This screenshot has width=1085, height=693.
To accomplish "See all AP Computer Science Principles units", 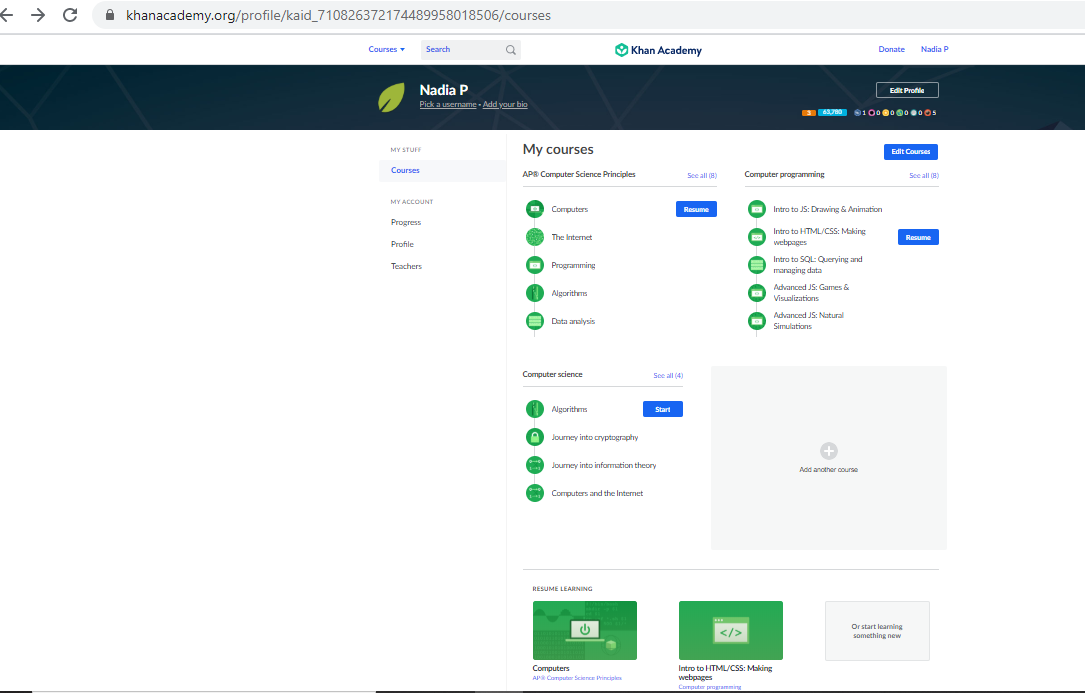I will (x=702, y=176).
